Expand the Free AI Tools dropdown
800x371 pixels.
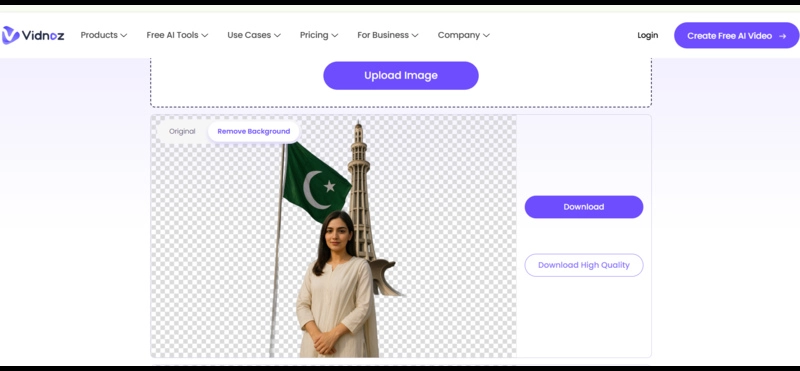pyautogui.click(x=177, y=35)
